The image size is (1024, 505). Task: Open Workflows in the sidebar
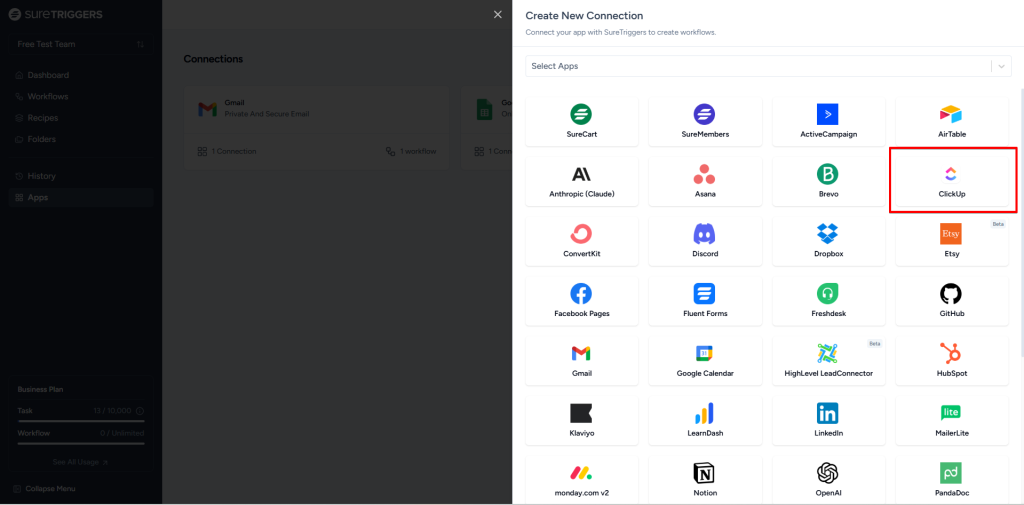(x=47, y=97)
